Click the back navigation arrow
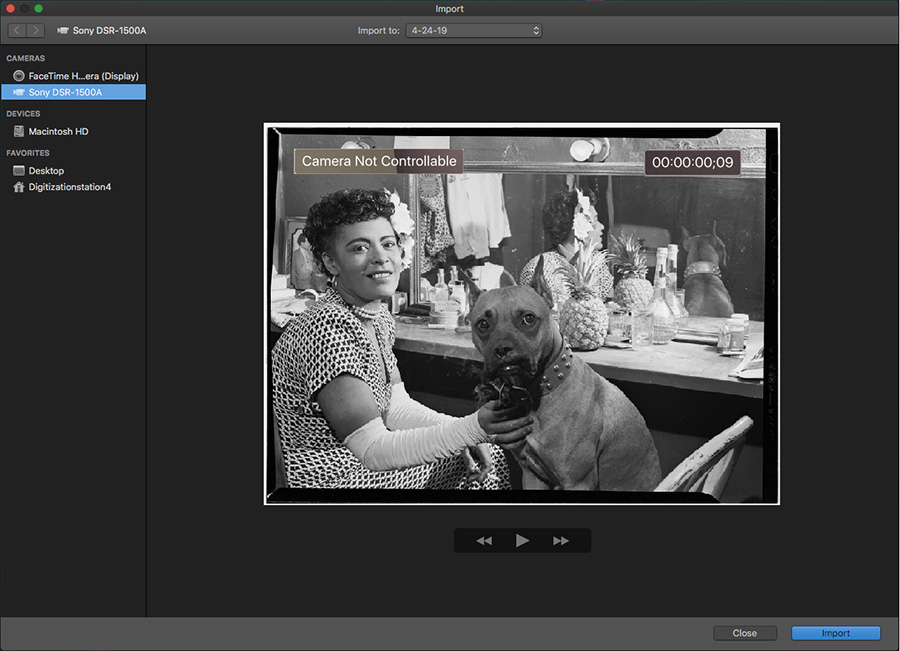Image resolution: width=900 pixels, height=651 pixels. (18, 31)
